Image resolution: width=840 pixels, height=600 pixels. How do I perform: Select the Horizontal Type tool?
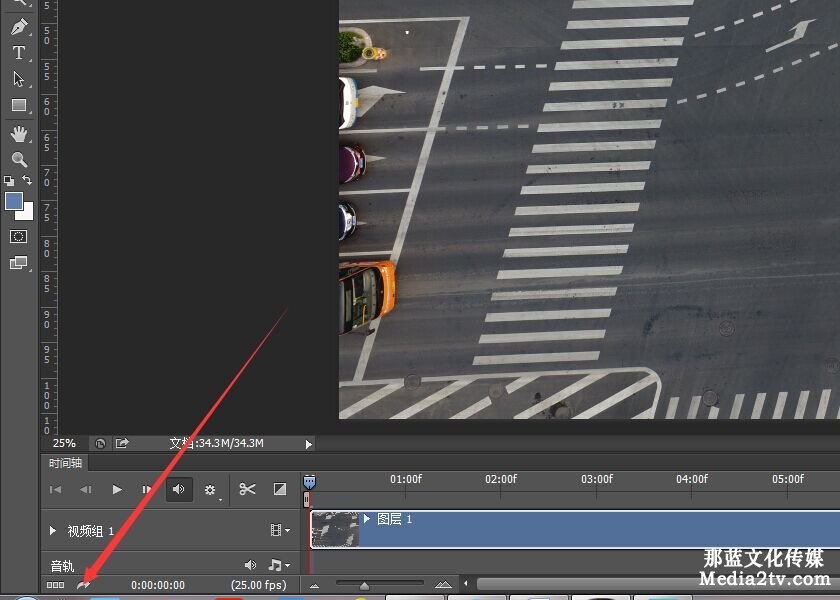(19, 53)
